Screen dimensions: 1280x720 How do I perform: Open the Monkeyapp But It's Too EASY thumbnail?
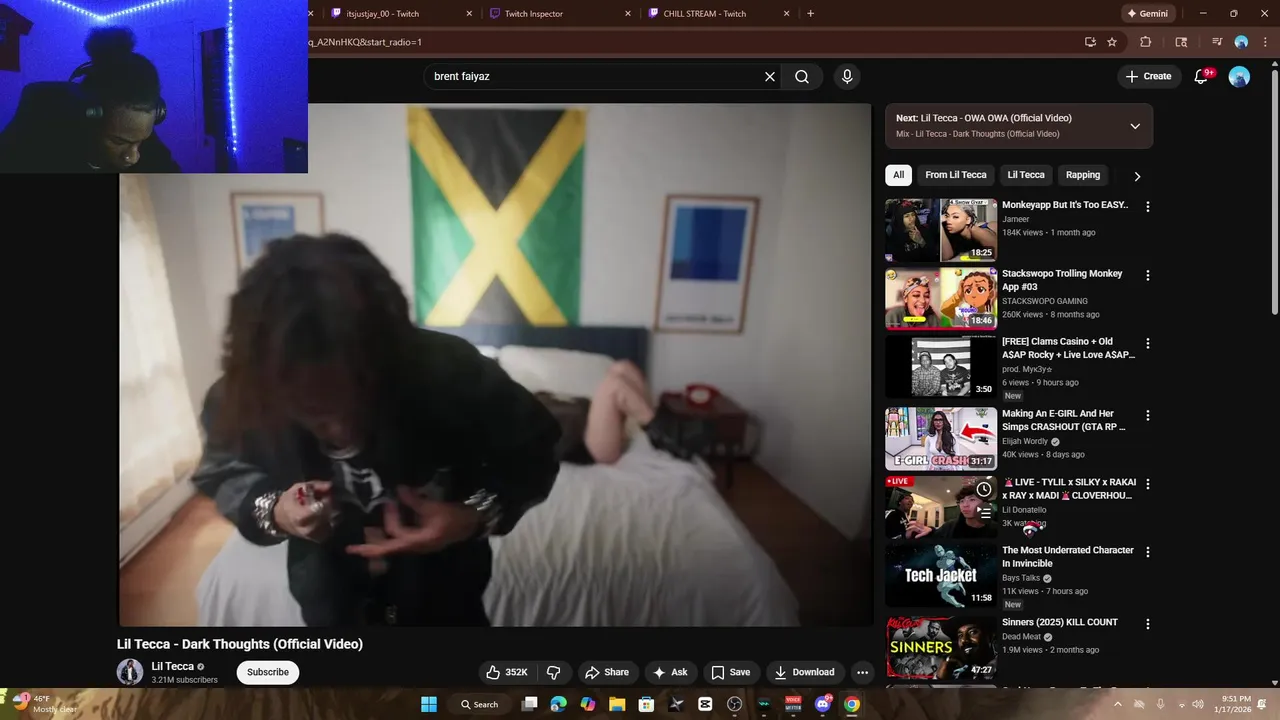click(x=941, y=230)
